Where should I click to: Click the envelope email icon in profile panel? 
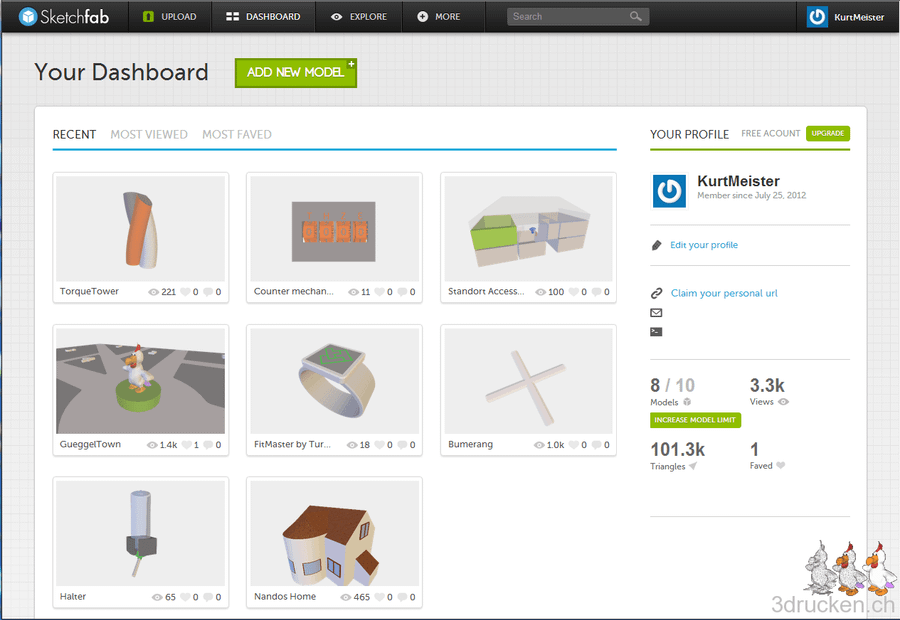[x=656, y=313]
